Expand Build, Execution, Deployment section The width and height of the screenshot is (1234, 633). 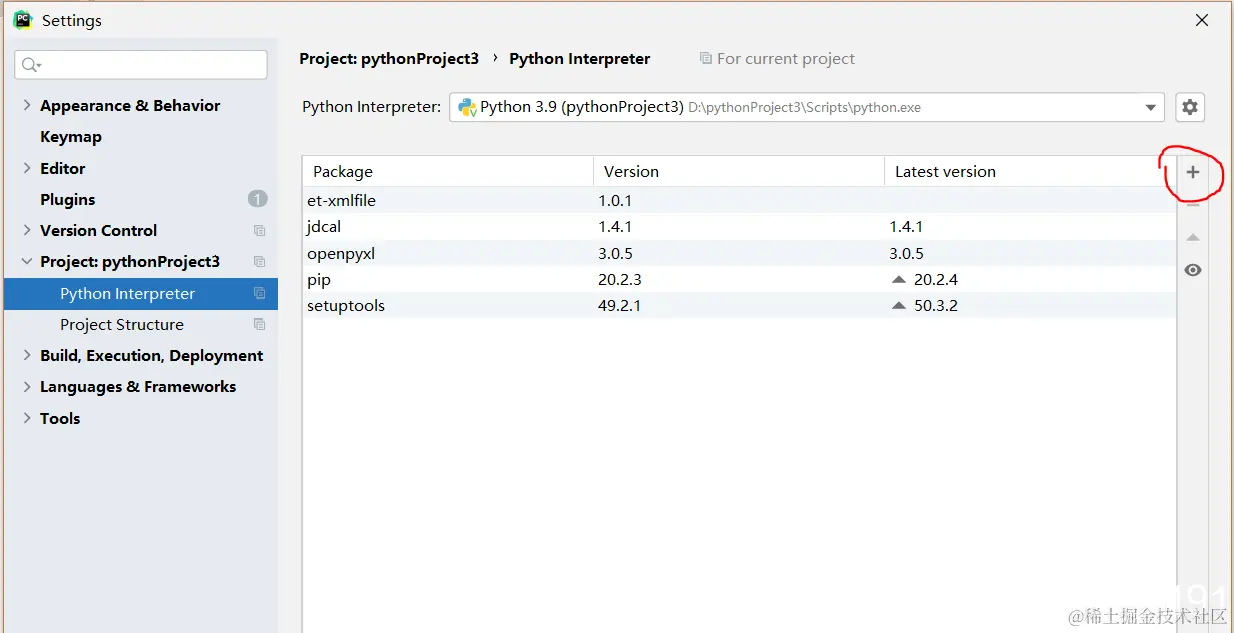click(x=27, y=355)
